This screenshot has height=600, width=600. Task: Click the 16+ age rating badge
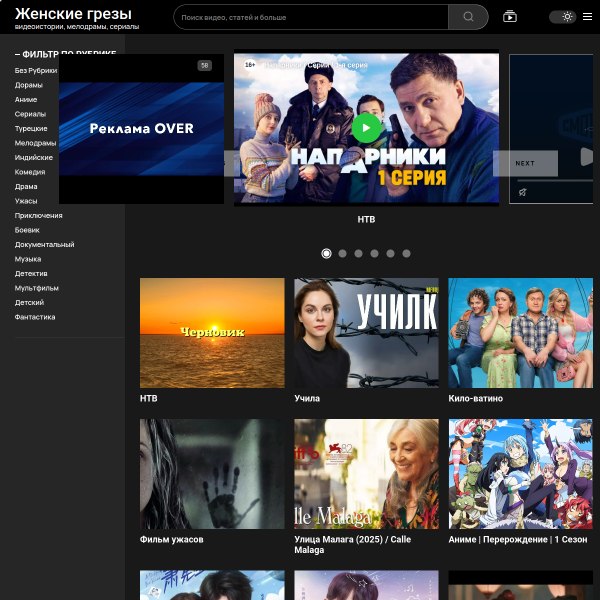tap(250, 65)
